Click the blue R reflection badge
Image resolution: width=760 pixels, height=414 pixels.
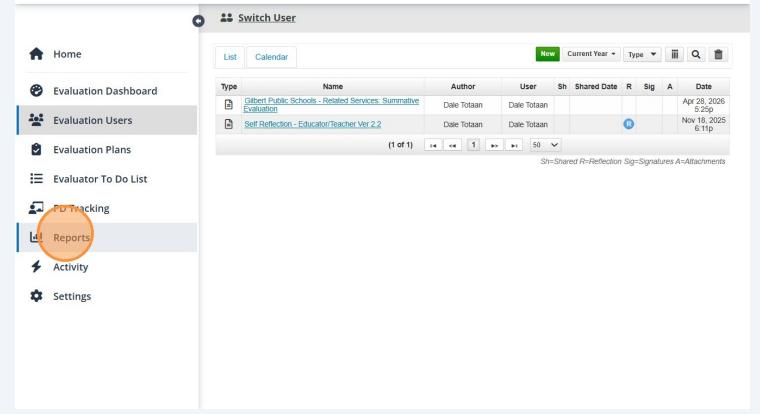[629, 124]
